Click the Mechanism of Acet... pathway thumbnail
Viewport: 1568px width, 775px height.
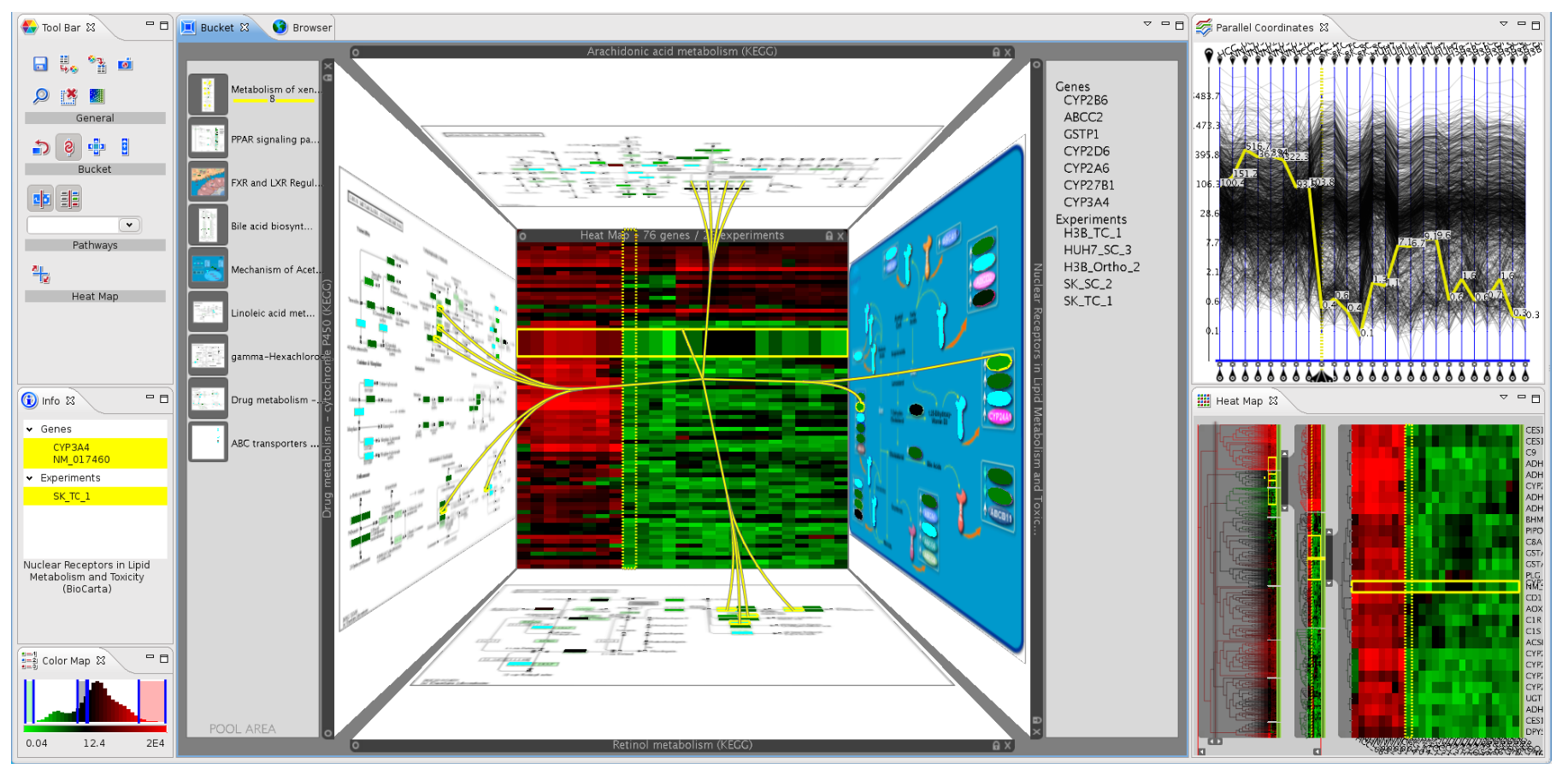[208, 269]
